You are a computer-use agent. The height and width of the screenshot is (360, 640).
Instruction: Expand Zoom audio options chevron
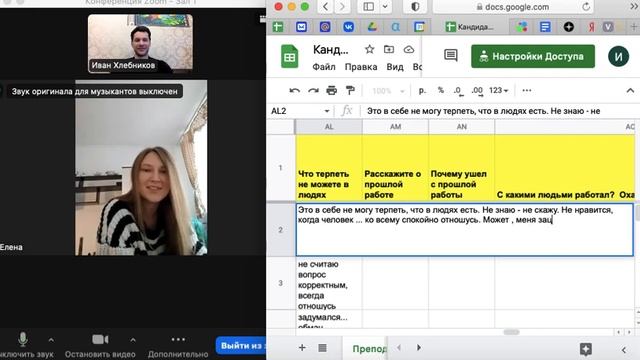[51, 339]
